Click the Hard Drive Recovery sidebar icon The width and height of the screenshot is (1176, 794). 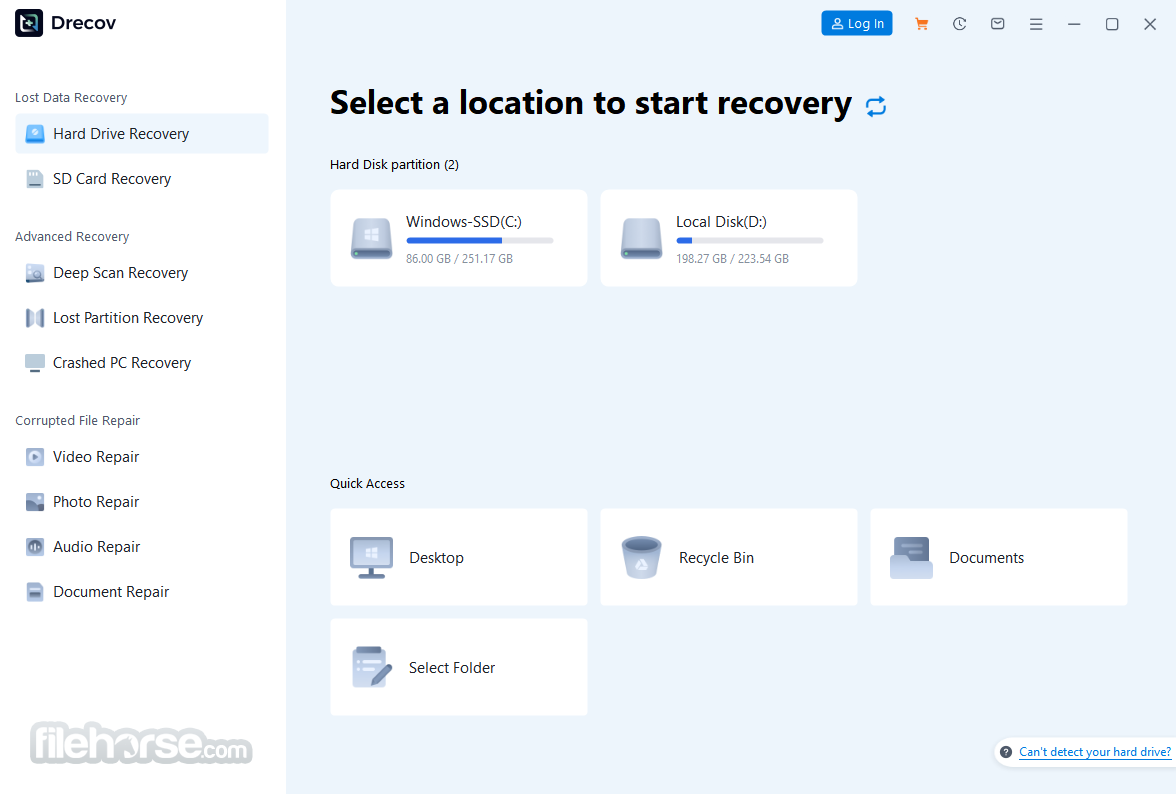pos(34,133)
